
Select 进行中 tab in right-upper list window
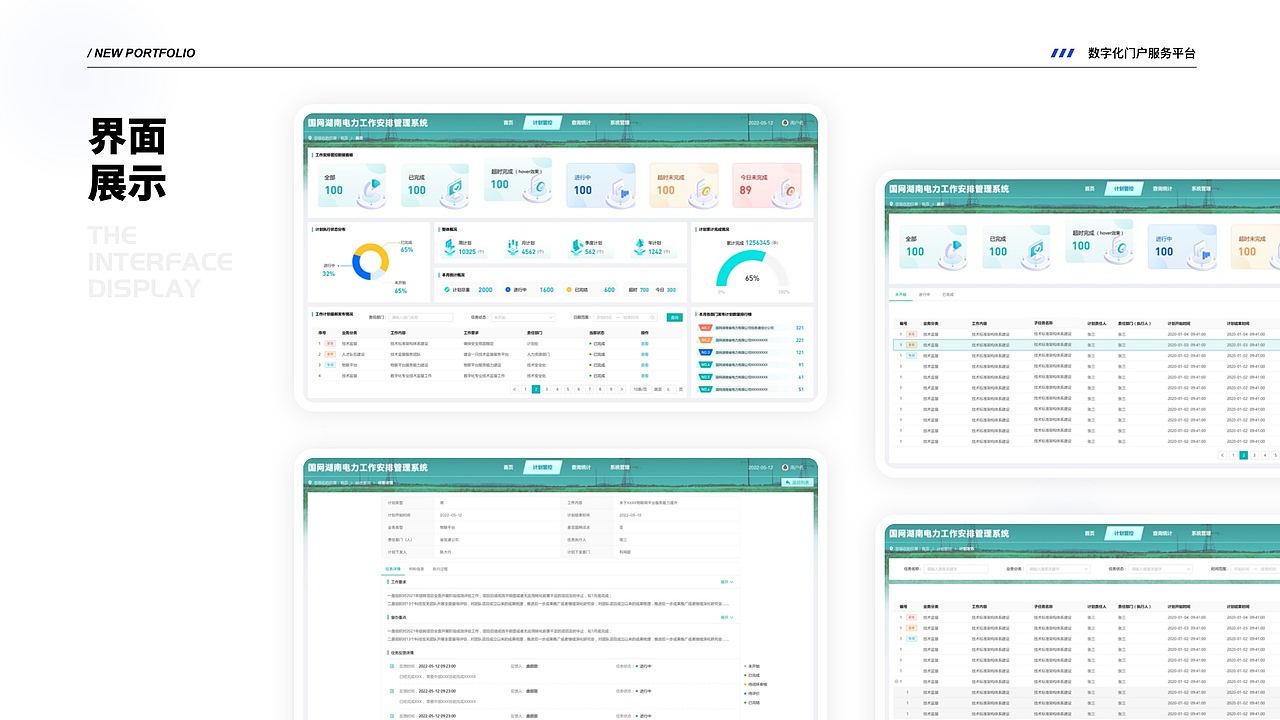point(924,294)
